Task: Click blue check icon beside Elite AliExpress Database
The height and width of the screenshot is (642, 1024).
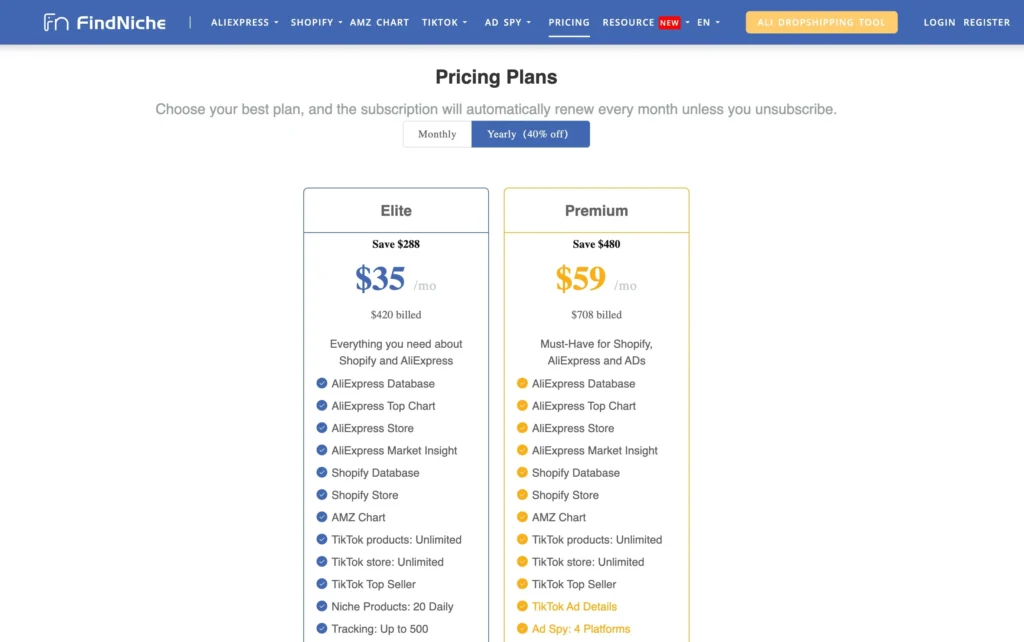Action: pos(322,383)
